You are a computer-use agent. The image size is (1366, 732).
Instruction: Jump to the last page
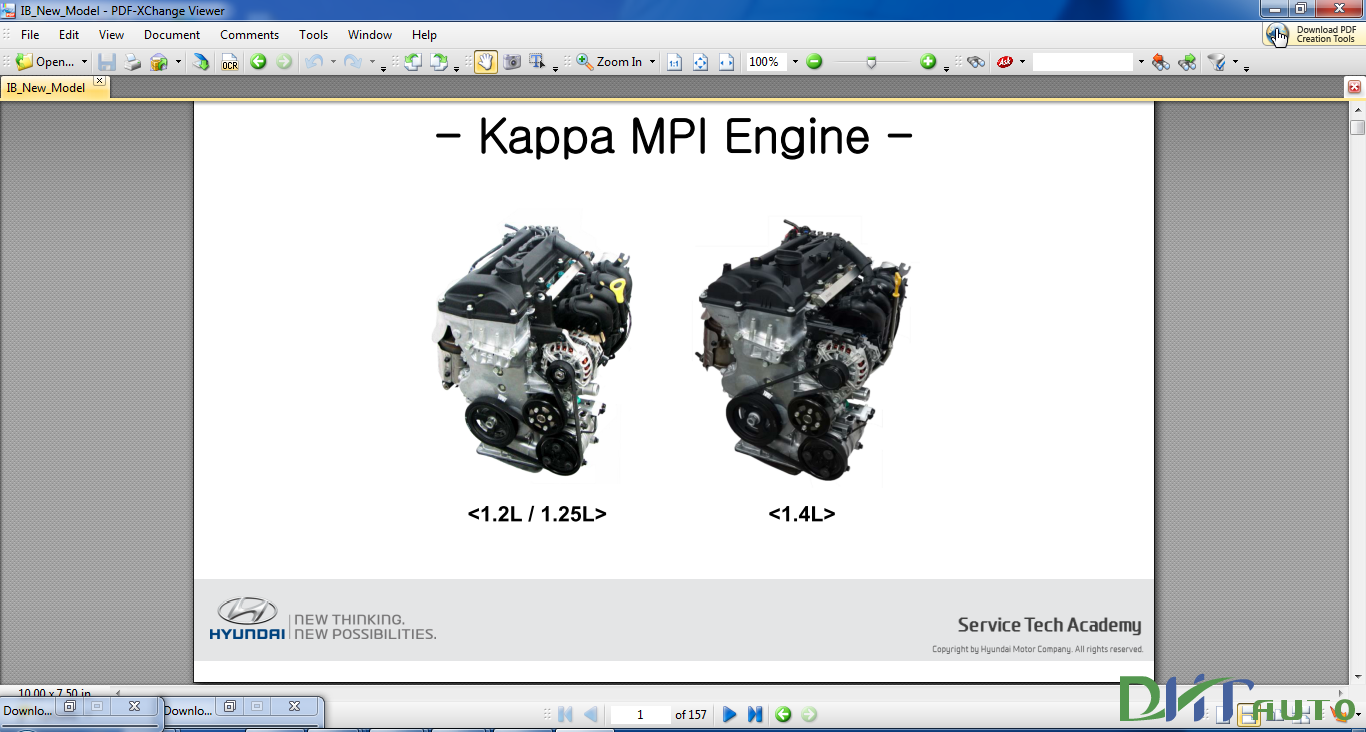[755, 714]
